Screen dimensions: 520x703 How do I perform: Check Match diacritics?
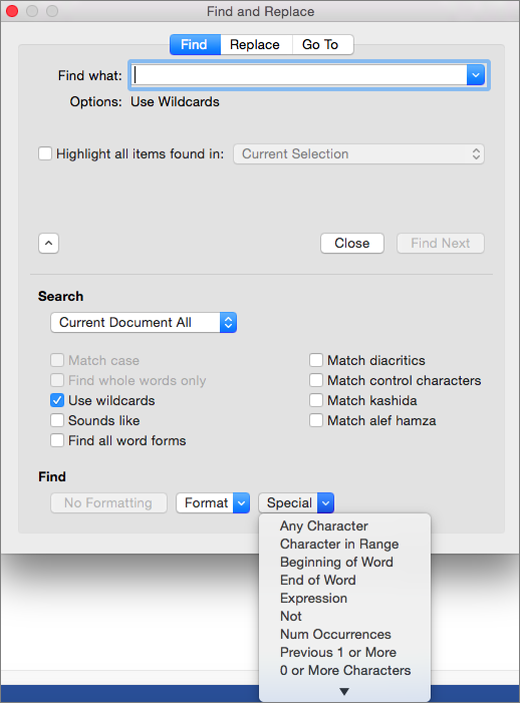(x=316, y=360)
